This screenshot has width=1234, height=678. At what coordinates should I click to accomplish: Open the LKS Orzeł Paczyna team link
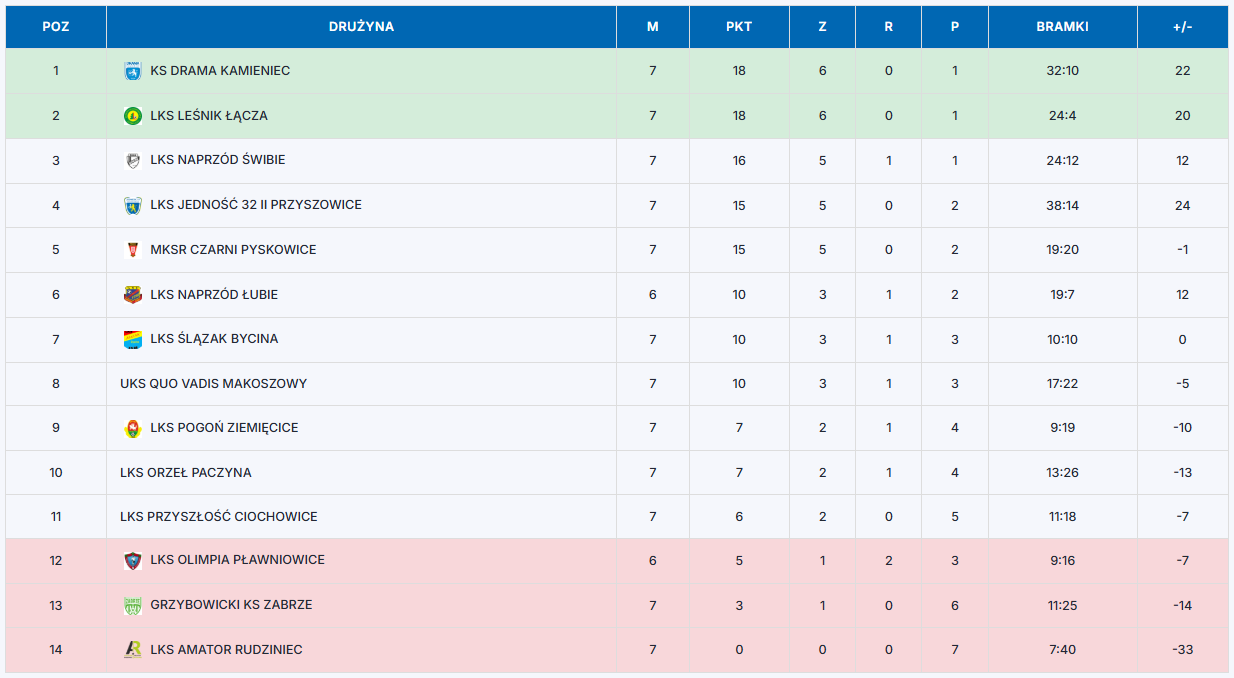(185, 473)
